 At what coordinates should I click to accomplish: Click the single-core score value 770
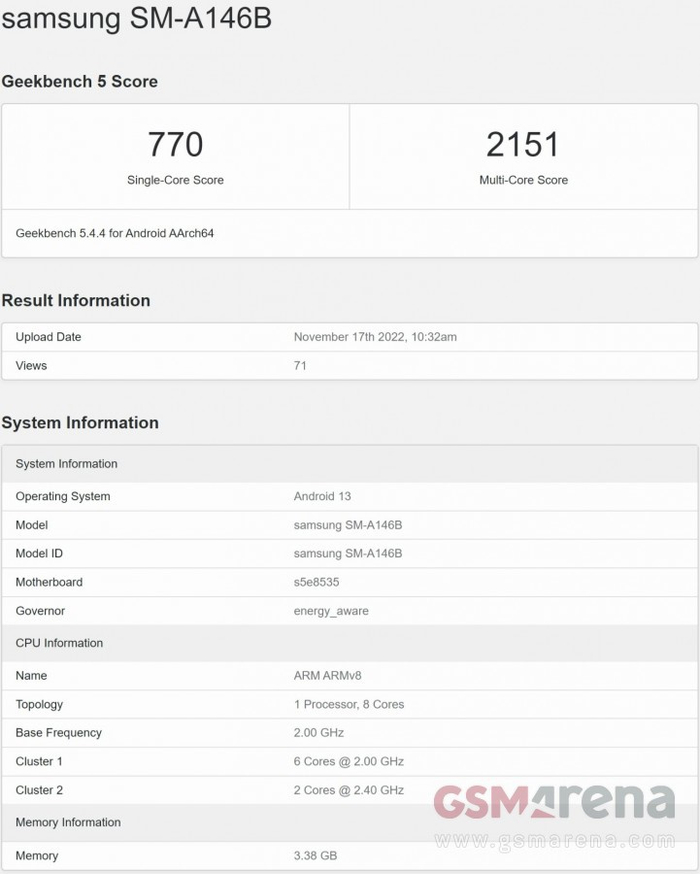176,144
